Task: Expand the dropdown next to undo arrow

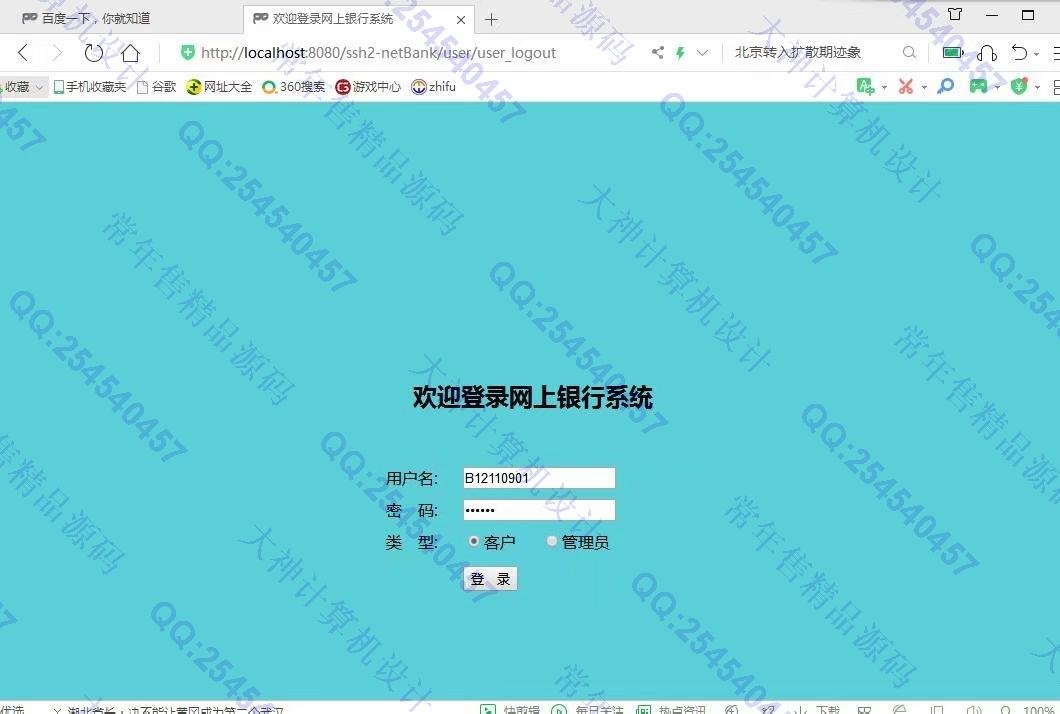Action: [1036, 53]
